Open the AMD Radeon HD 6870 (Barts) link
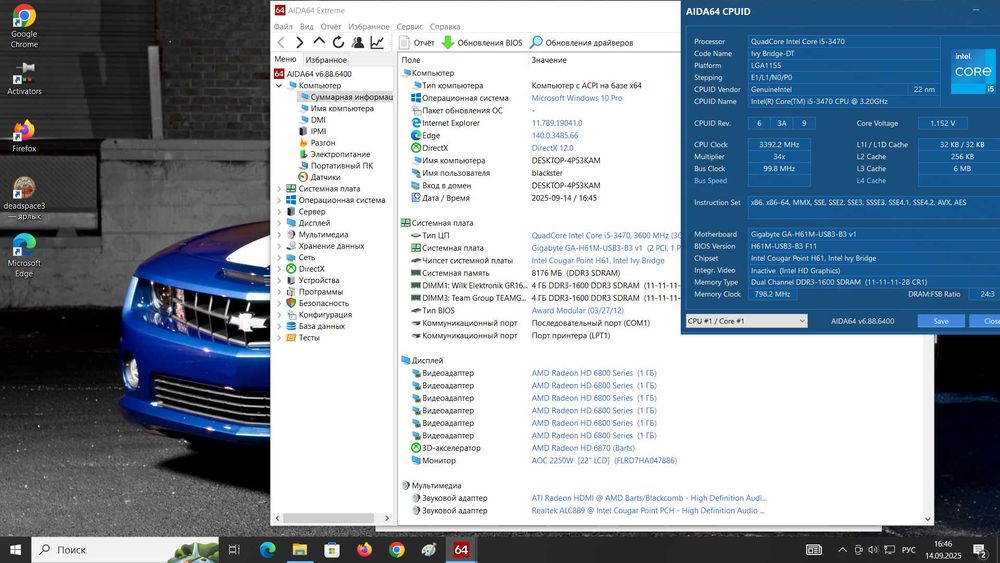Screen dimensions: 1000x563 (x=583, y=448)
